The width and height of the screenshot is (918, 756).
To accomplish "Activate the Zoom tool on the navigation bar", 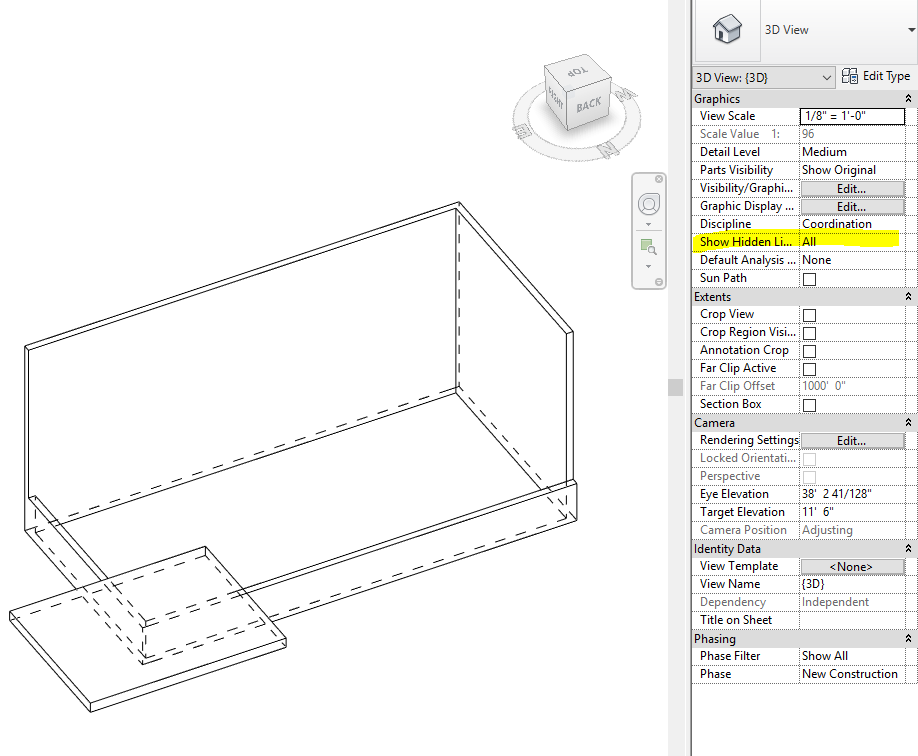I will 650,246.
